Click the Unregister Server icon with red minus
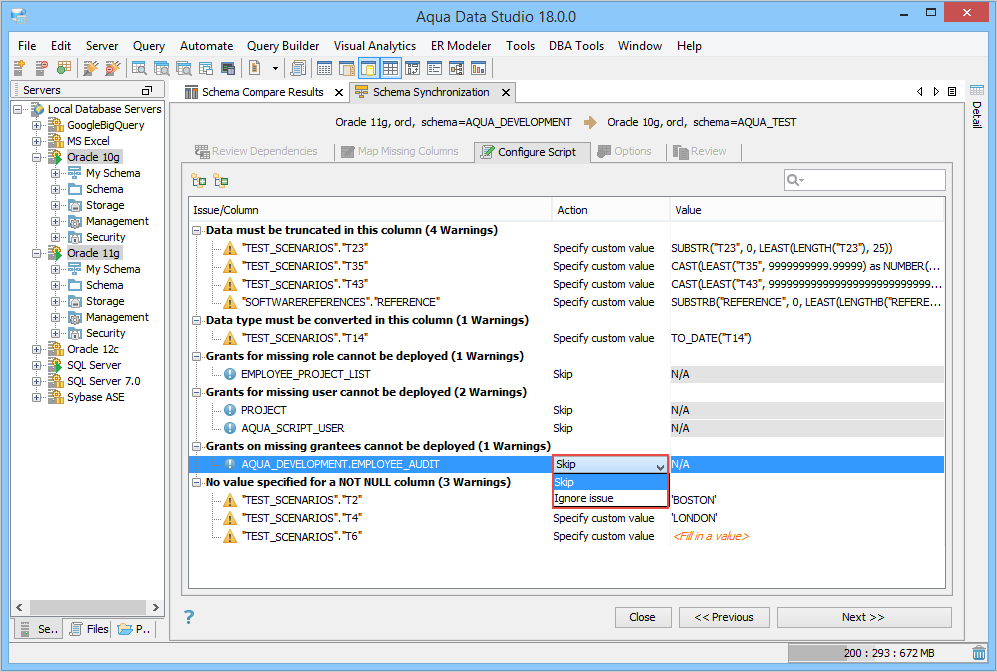 [42, 68]
